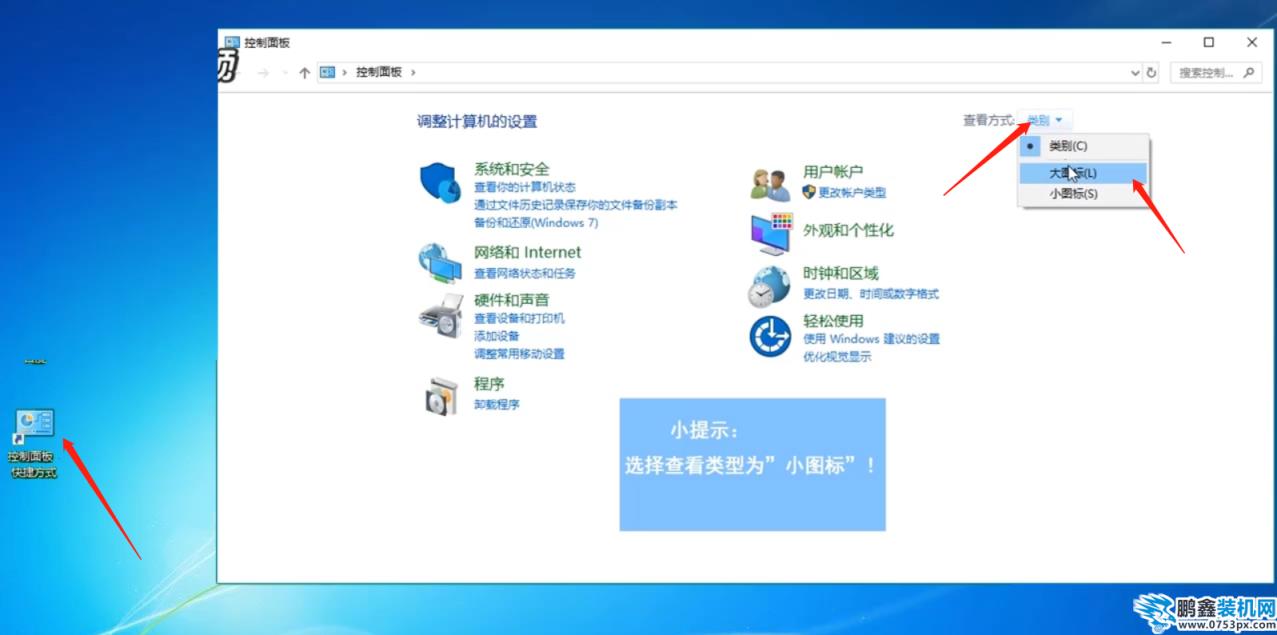This screenshot has height=635, width=1277.
Task: Open the Network and Internet globe icon
Action: coord(439,263)
